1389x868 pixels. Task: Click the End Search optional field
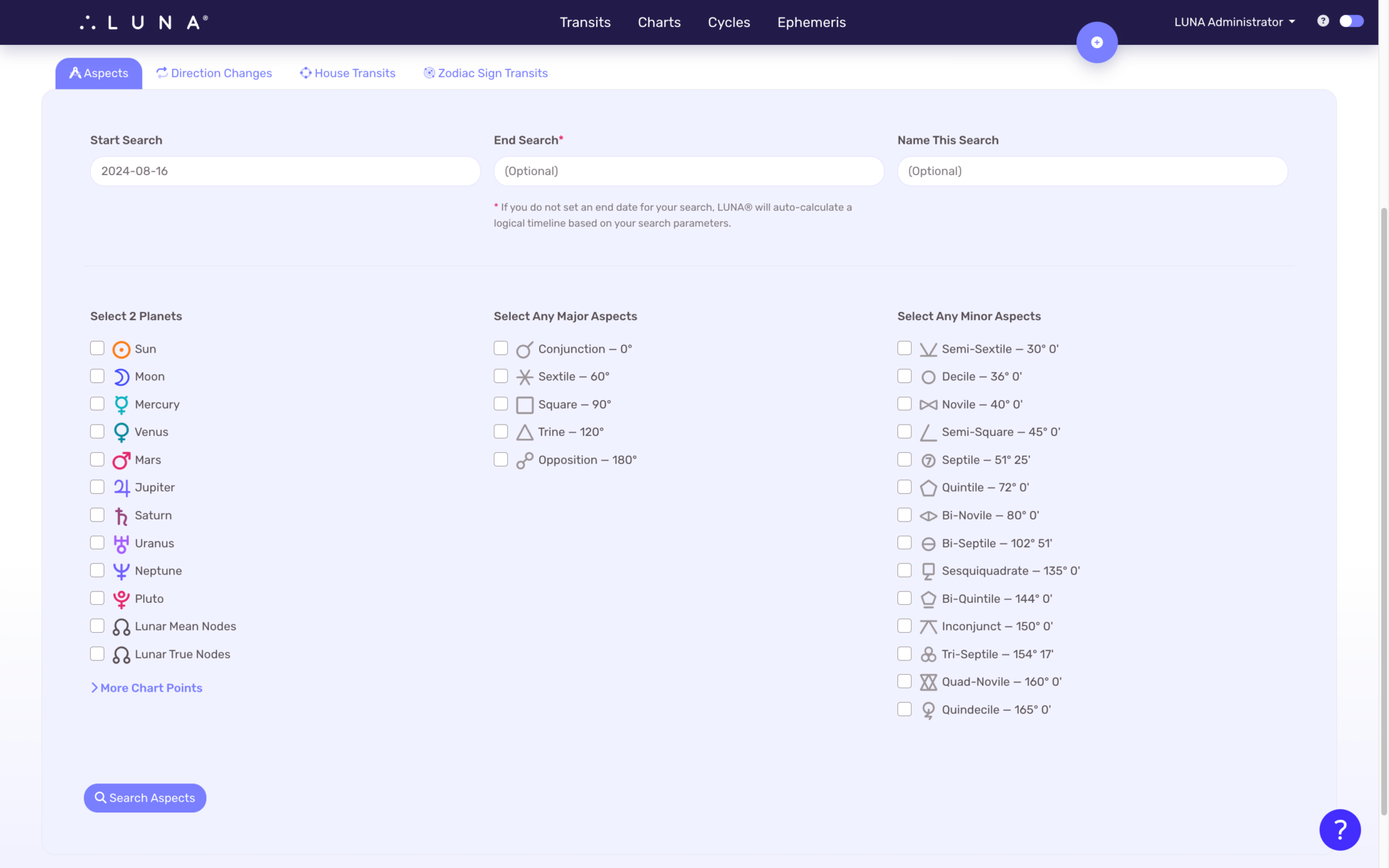pos(688,171)
